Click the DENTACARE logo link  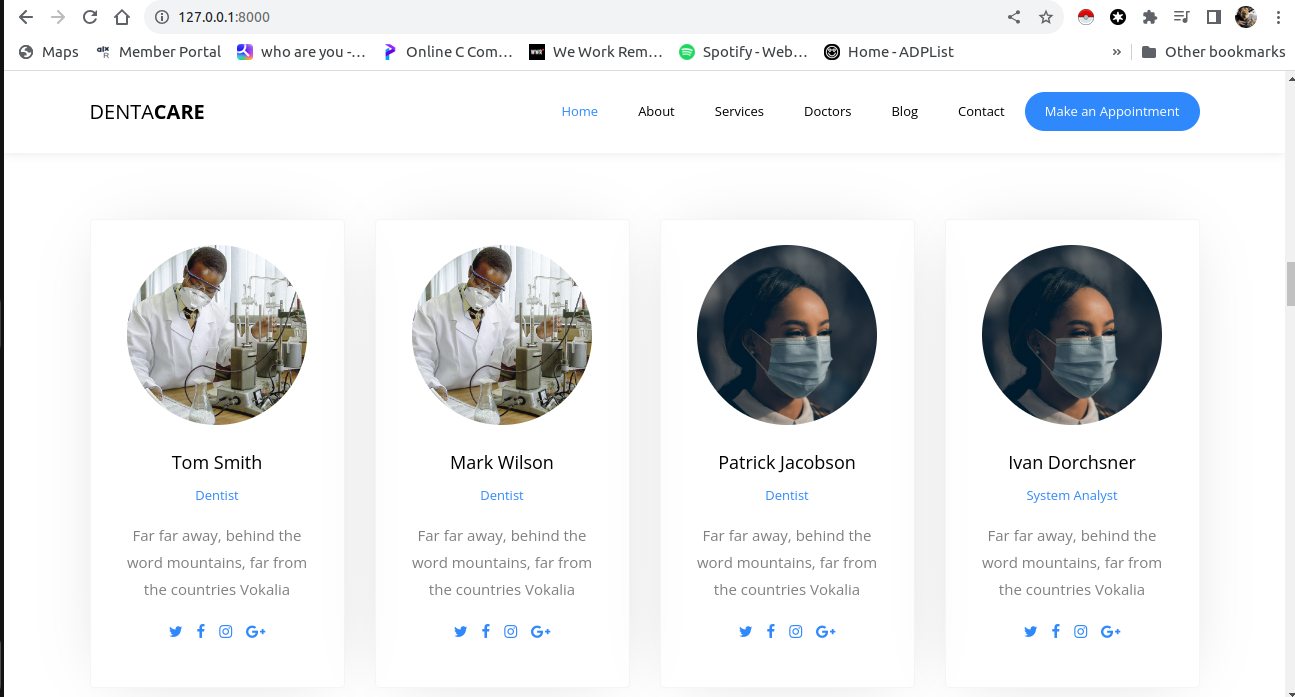(147, 112)
